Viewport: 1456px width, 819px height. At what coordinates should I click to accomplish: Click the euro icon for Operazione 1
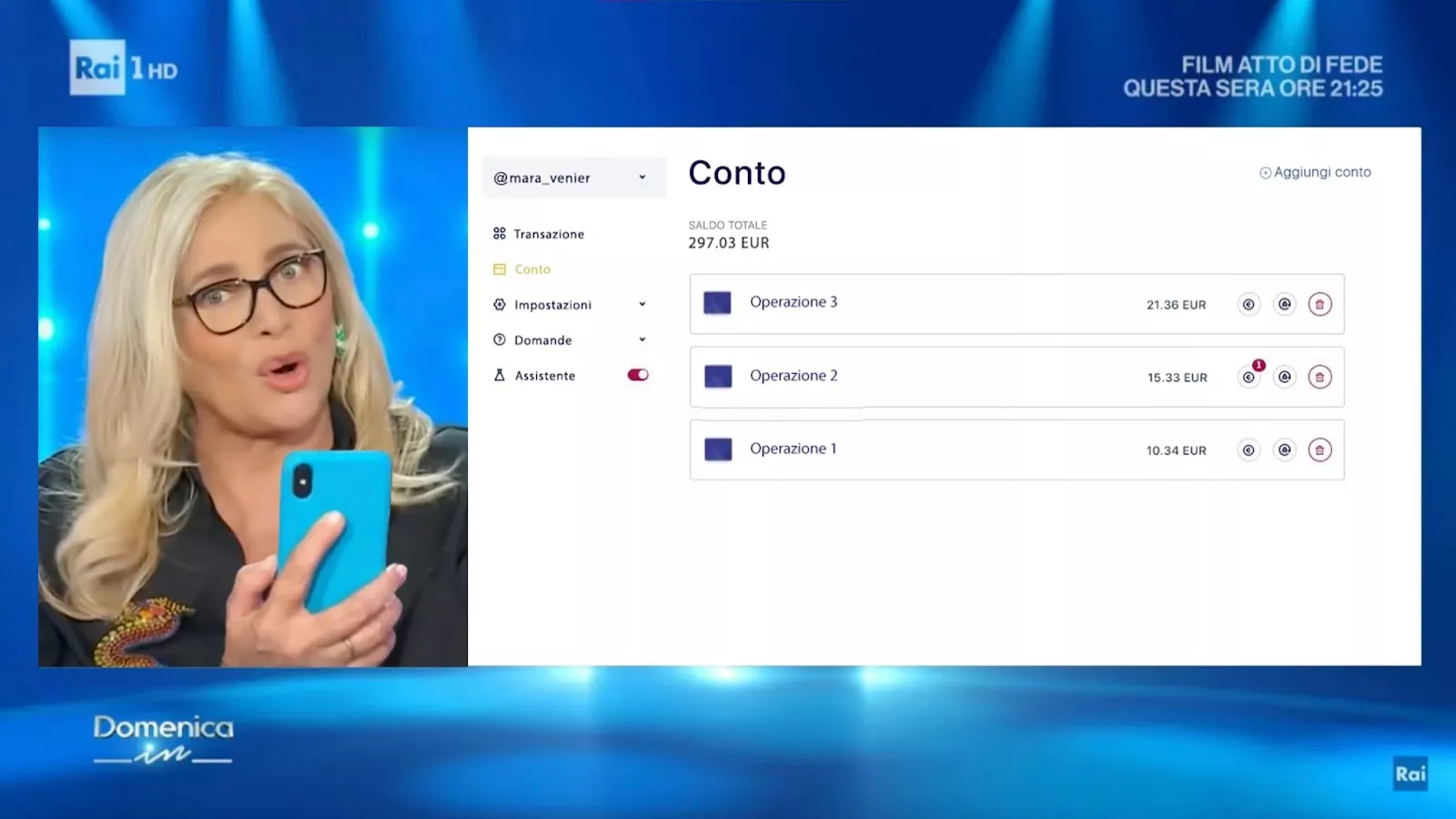click(1249, 450)
